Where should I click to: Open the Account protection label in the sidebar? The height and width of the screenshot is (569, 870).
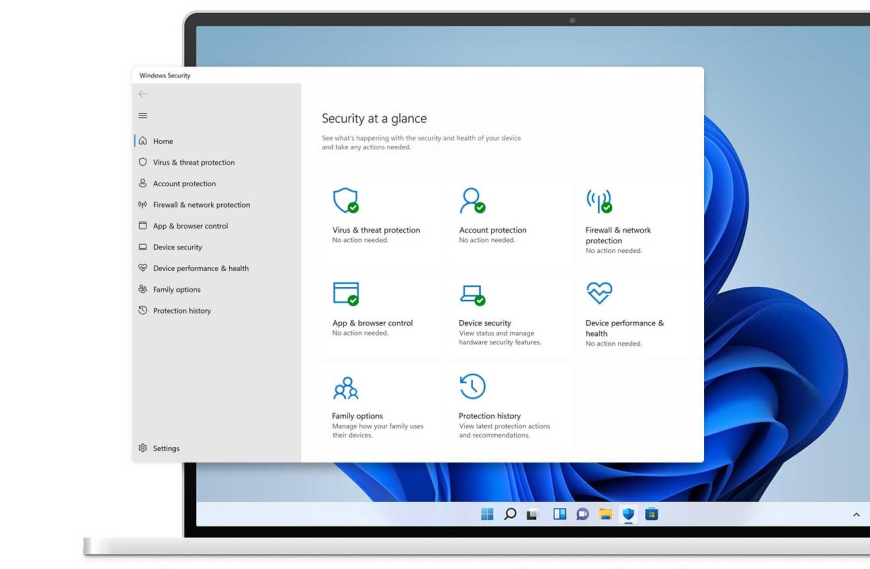click(x=184, y=184)
